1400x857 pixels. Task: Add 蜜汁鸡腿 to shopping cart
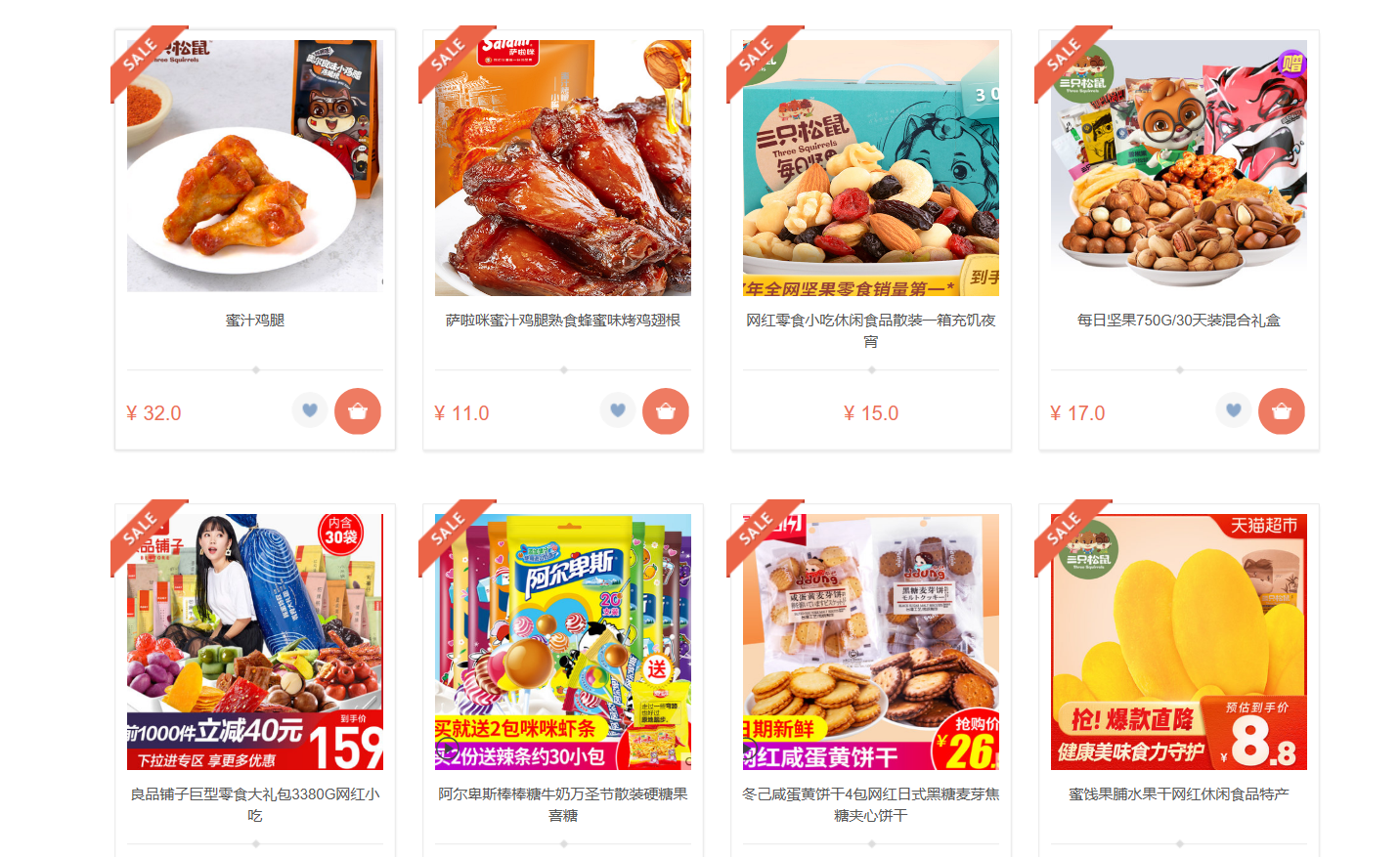tap(358, 411)
